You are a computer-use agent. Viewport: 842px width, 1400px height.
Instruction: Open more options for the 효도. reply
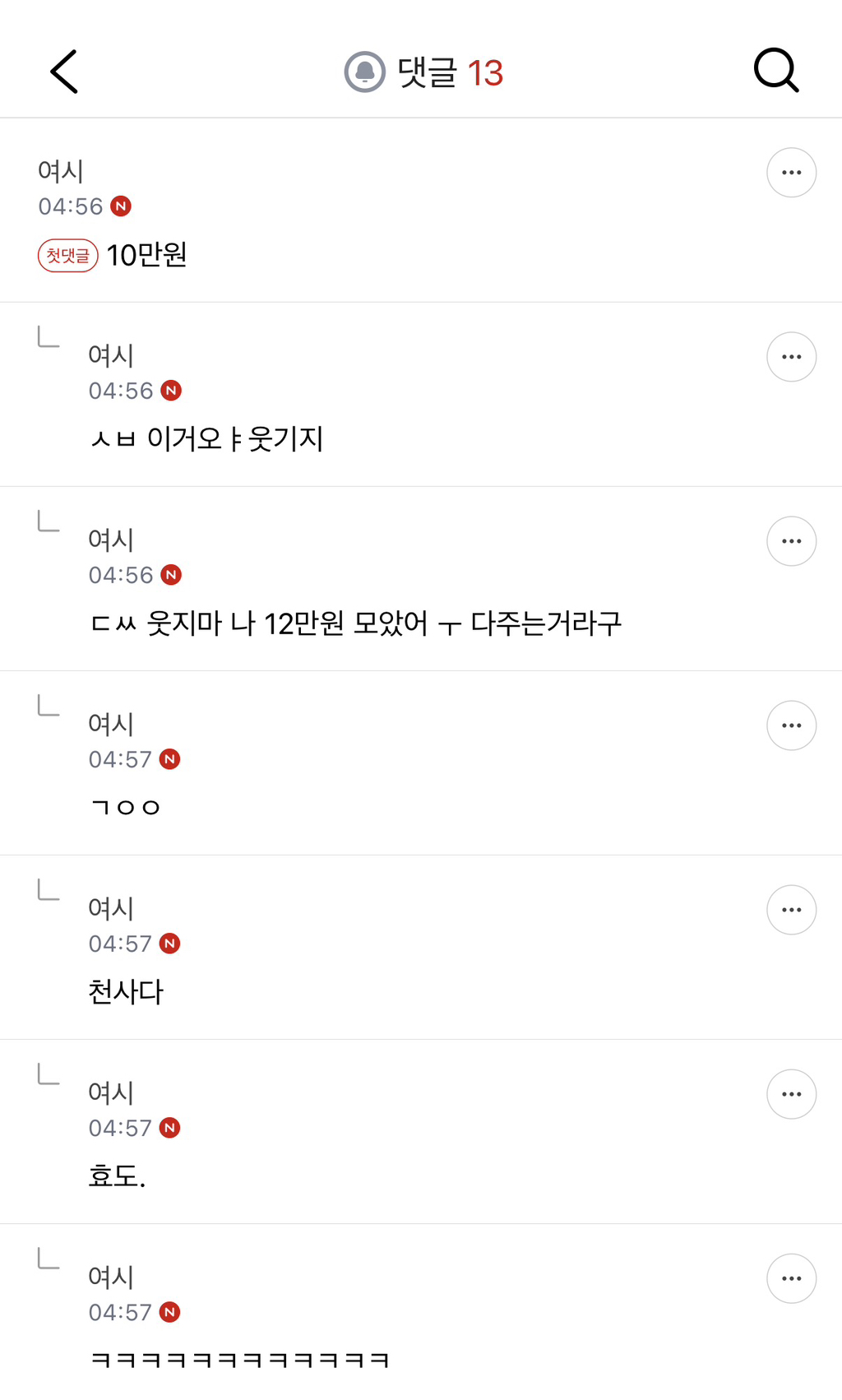(791, 1094)
